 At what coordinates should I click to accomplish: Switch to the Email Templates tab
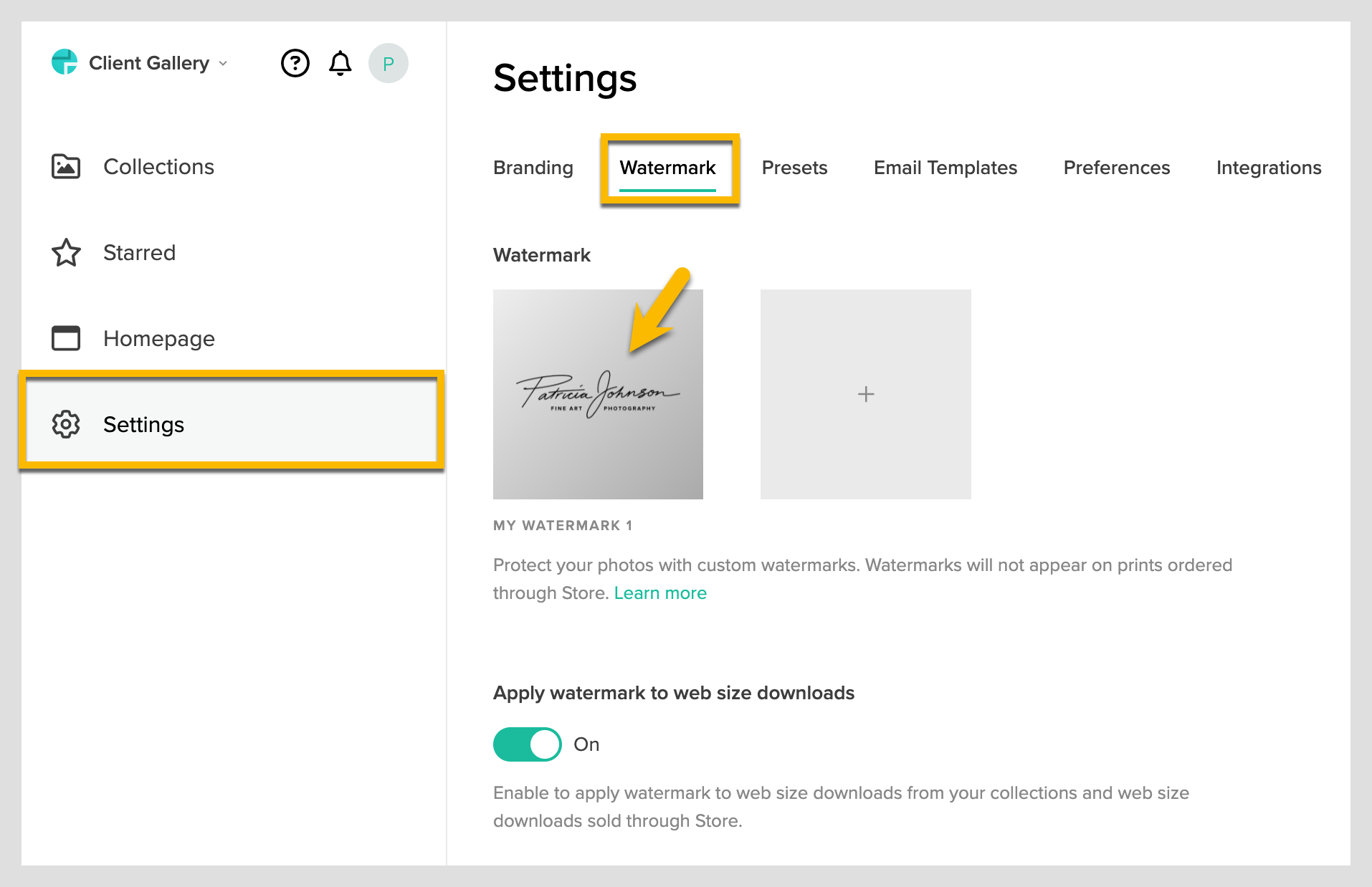945,167
